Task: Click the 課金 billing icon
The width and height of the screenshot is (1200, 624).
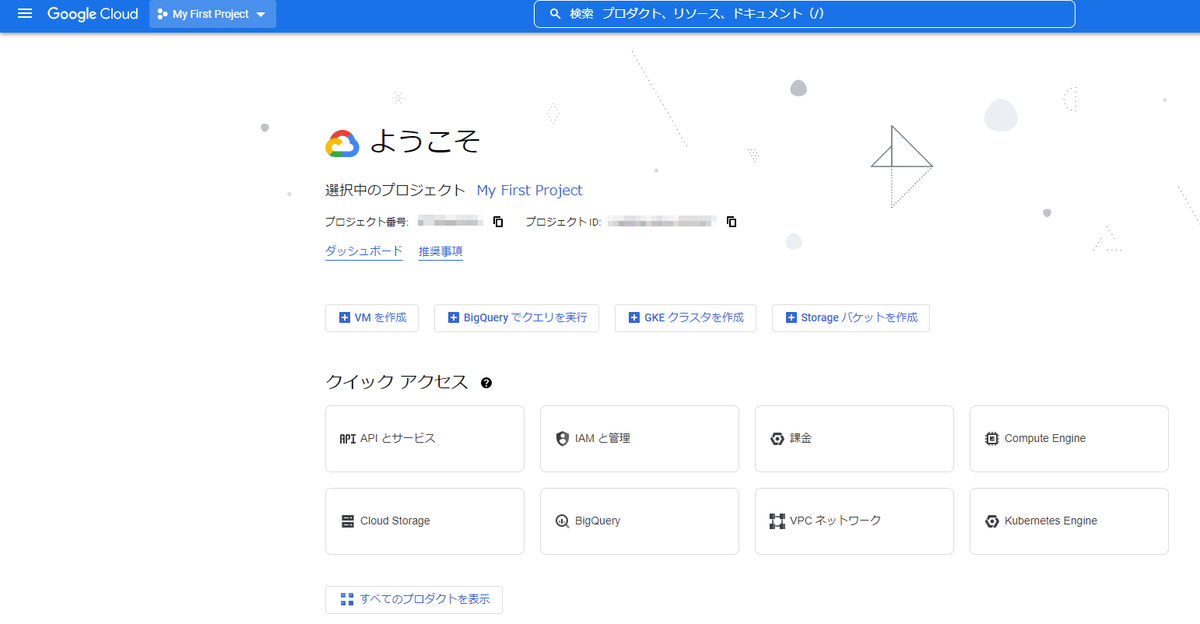Action: coord(777,439)
